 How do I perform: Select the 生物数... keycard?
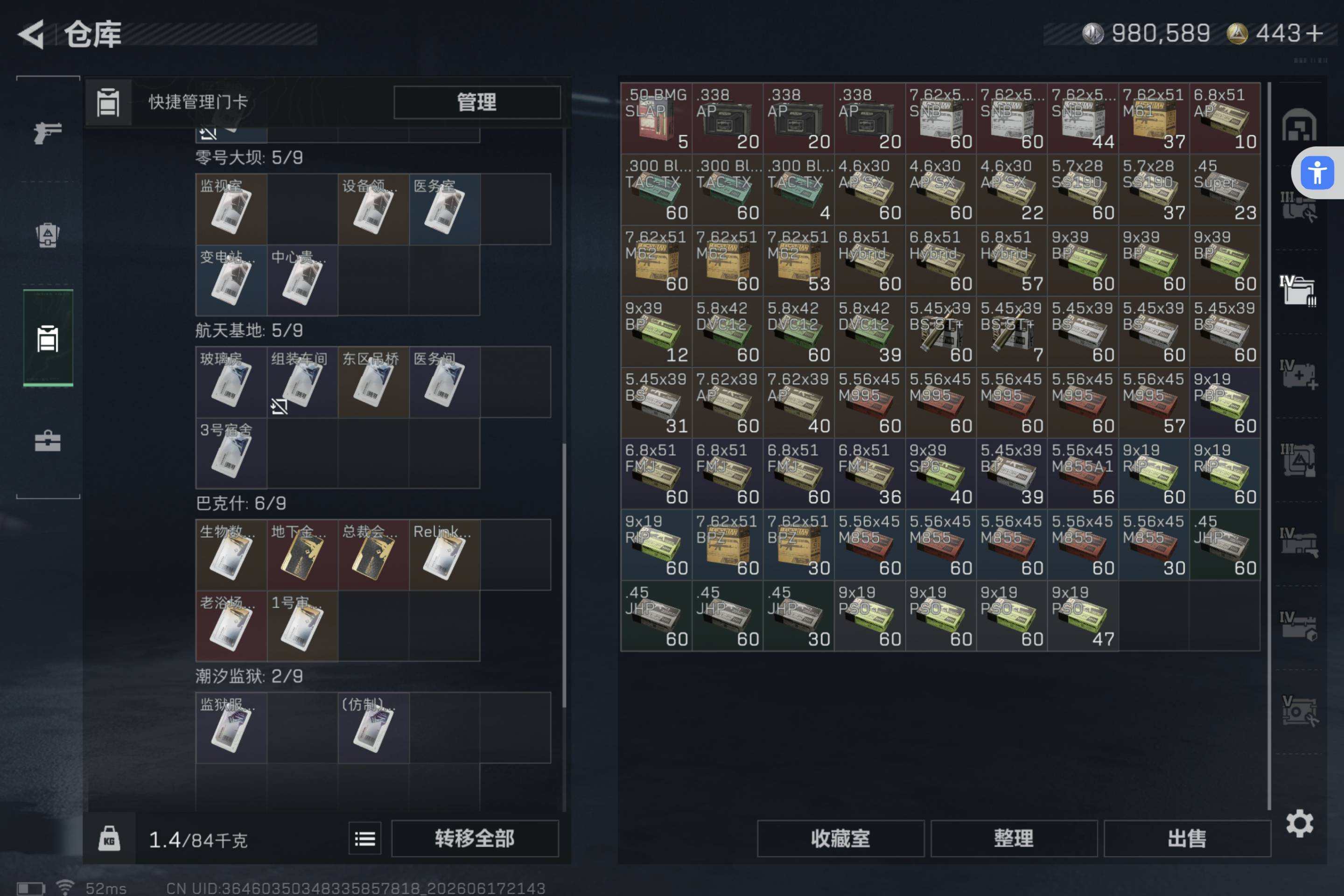pyautogui.click(x=231, y=555)
